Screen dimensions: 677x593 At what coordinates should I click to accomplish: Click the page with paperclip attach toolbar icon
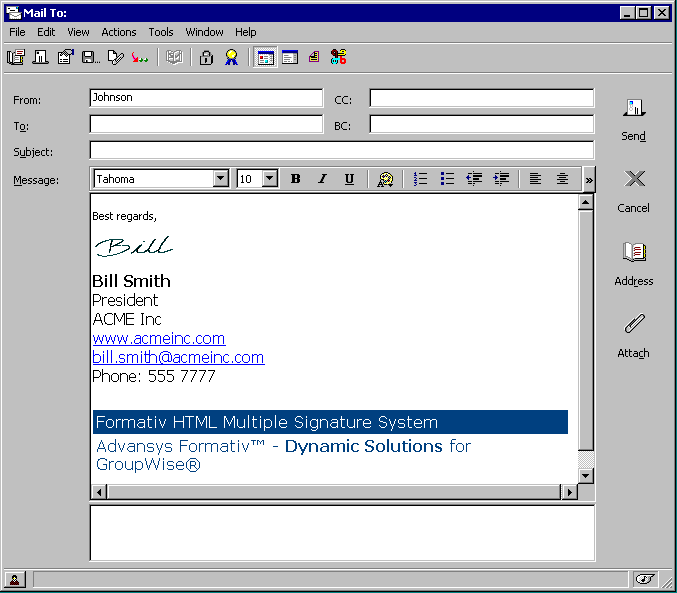(115, 57)
